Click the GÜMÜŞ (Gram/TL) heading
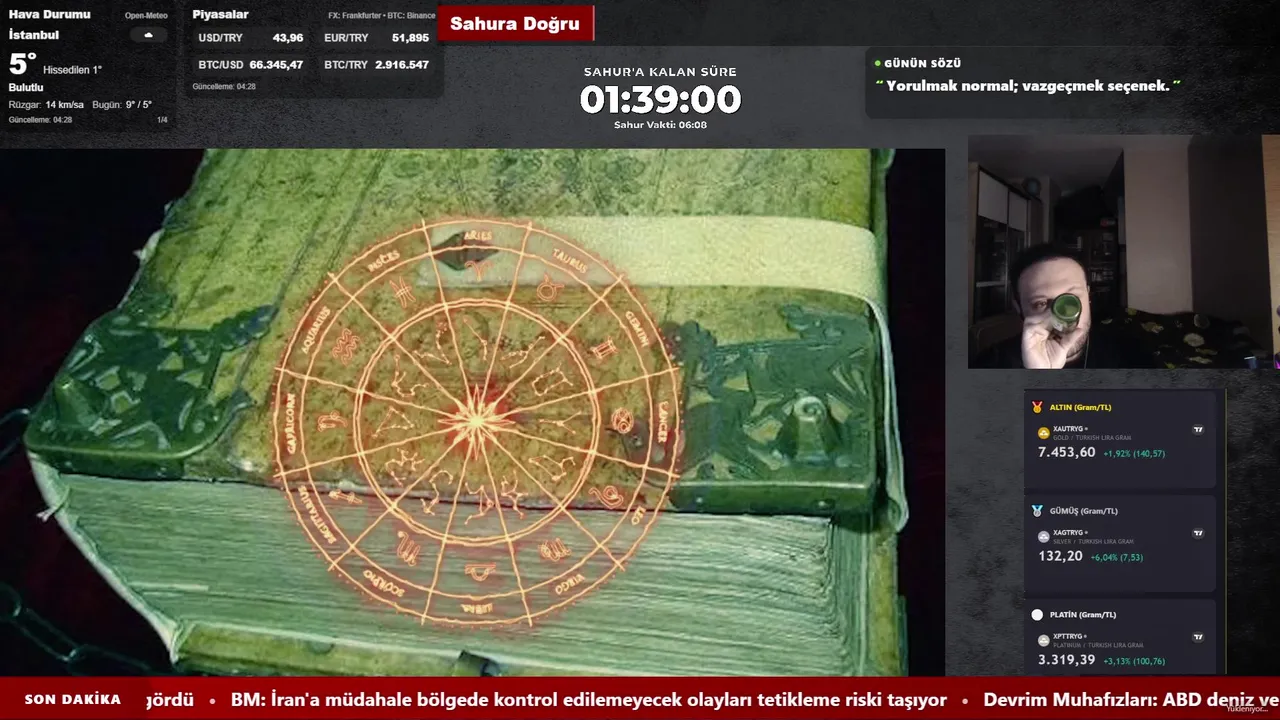1280x720 pixels. (x=1084, y=511)
